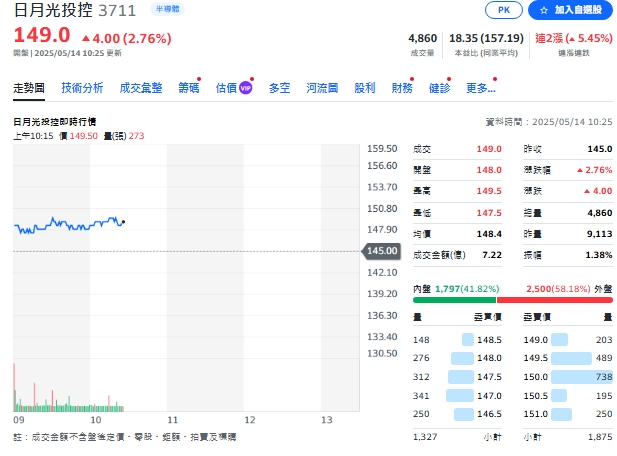Click the 資料時間 2025/05/14 10:25 timestamp
This screenshot has height=456, width=617.
[x=549, y=122]
